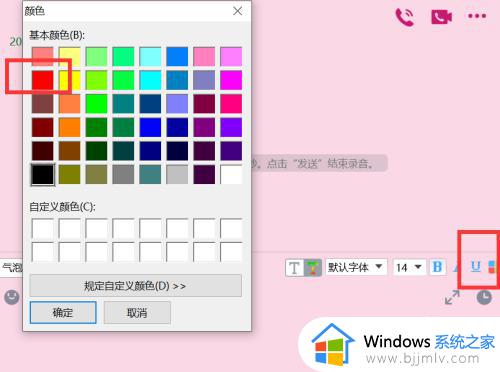Open the 默认字体 font dropdown

356,267
